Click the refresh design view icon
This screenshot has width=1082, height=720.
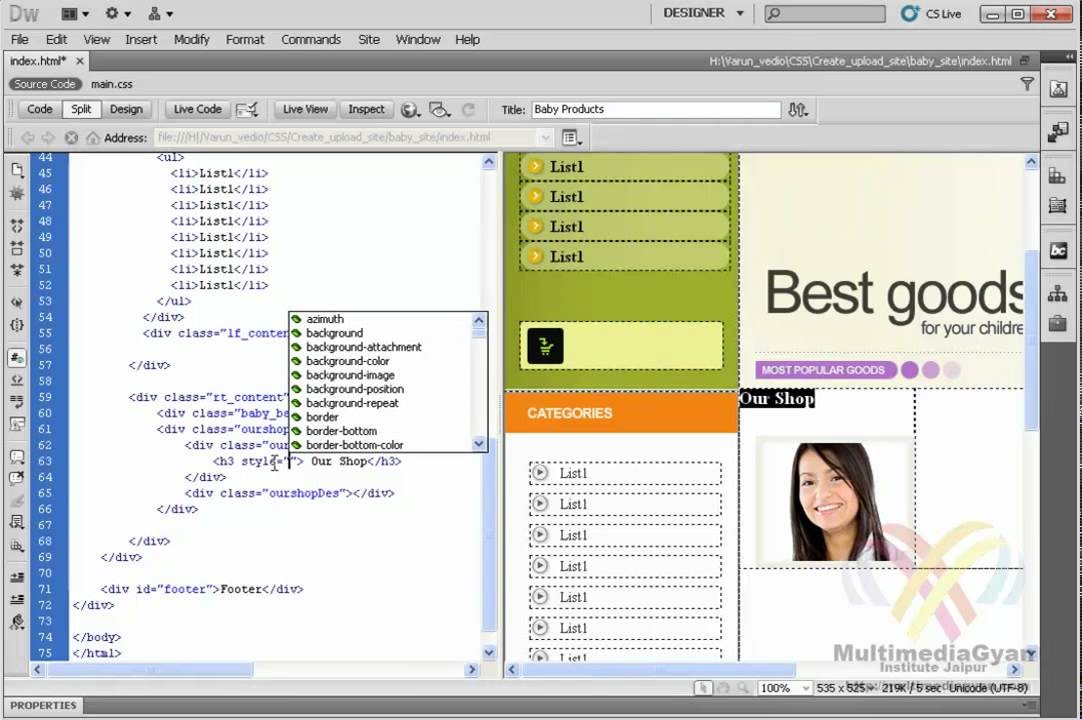tap(469, 110)
